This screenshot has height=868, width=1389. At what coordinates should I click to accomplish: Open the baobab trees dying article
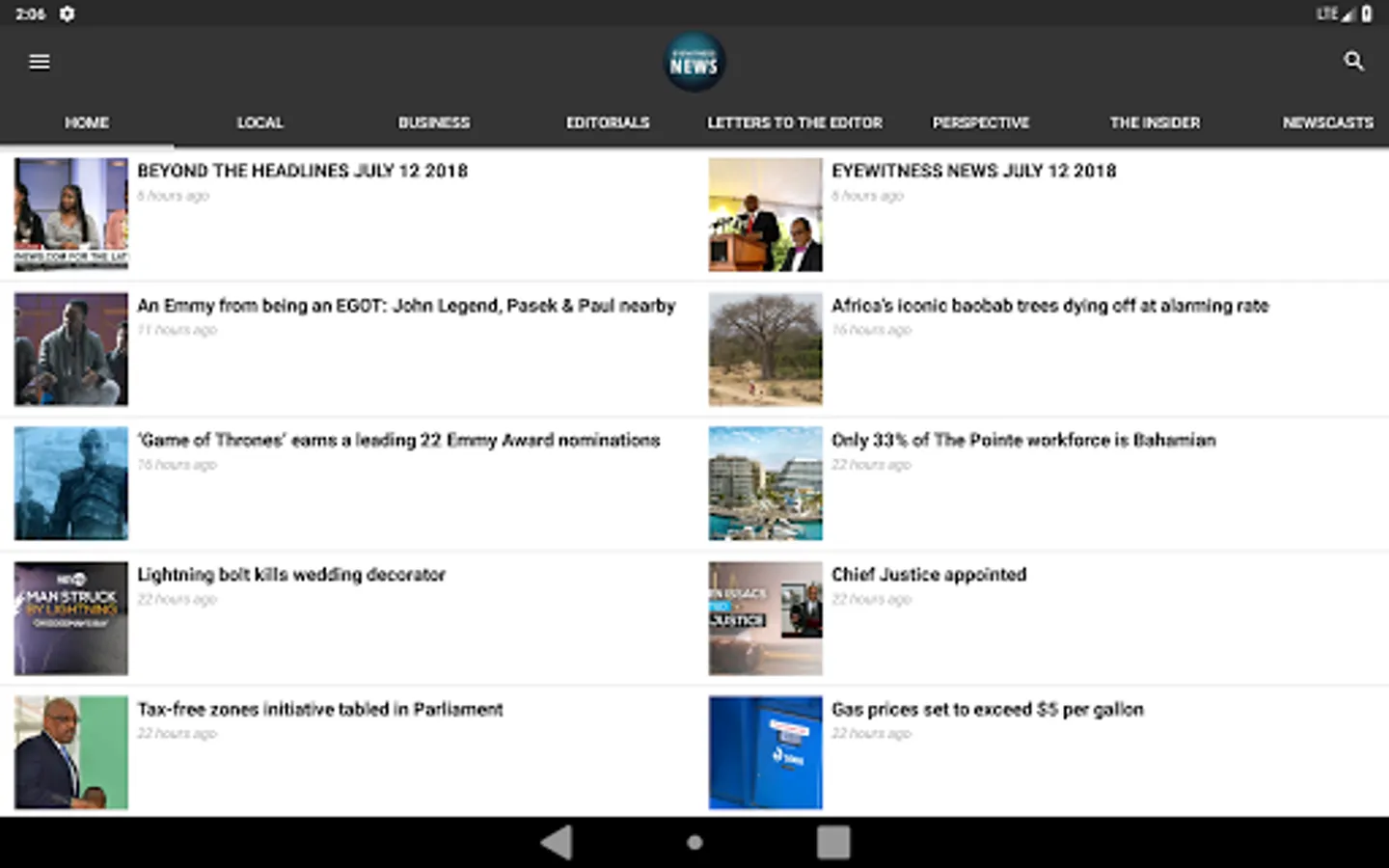1050,306
